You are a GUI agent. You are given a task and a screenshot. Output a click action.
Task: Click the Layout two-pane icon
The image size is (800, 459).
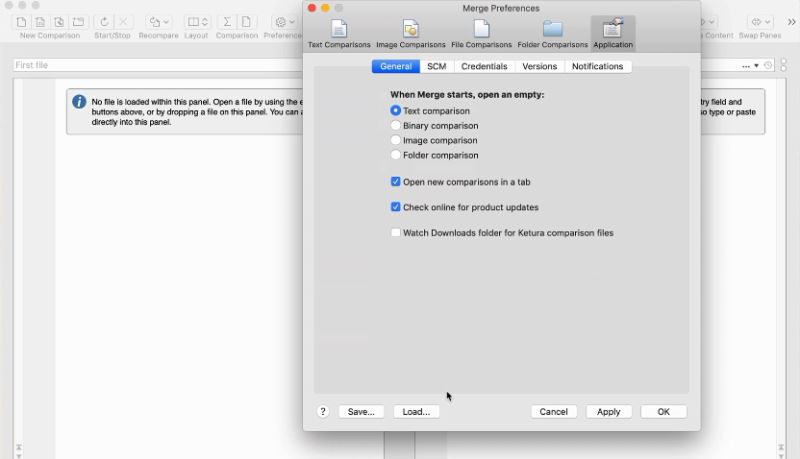pos(193,22)
